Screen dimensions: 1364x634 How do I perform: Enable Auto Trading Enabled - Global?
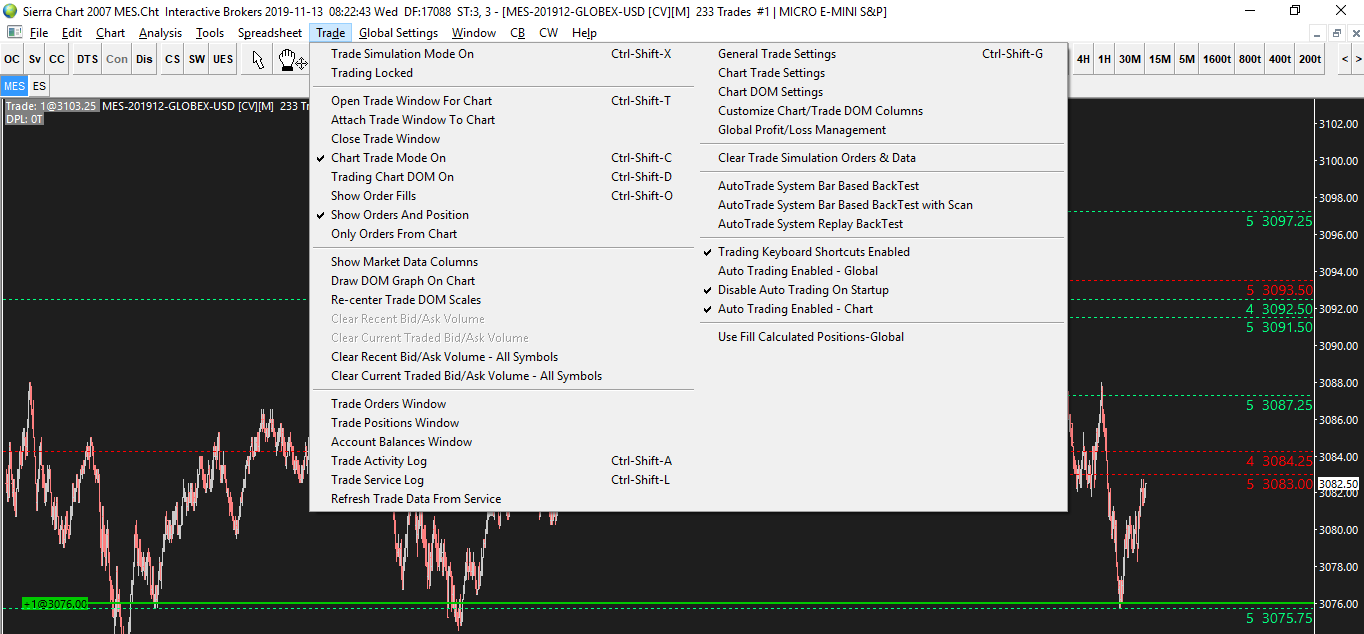(x=883, y=271)
